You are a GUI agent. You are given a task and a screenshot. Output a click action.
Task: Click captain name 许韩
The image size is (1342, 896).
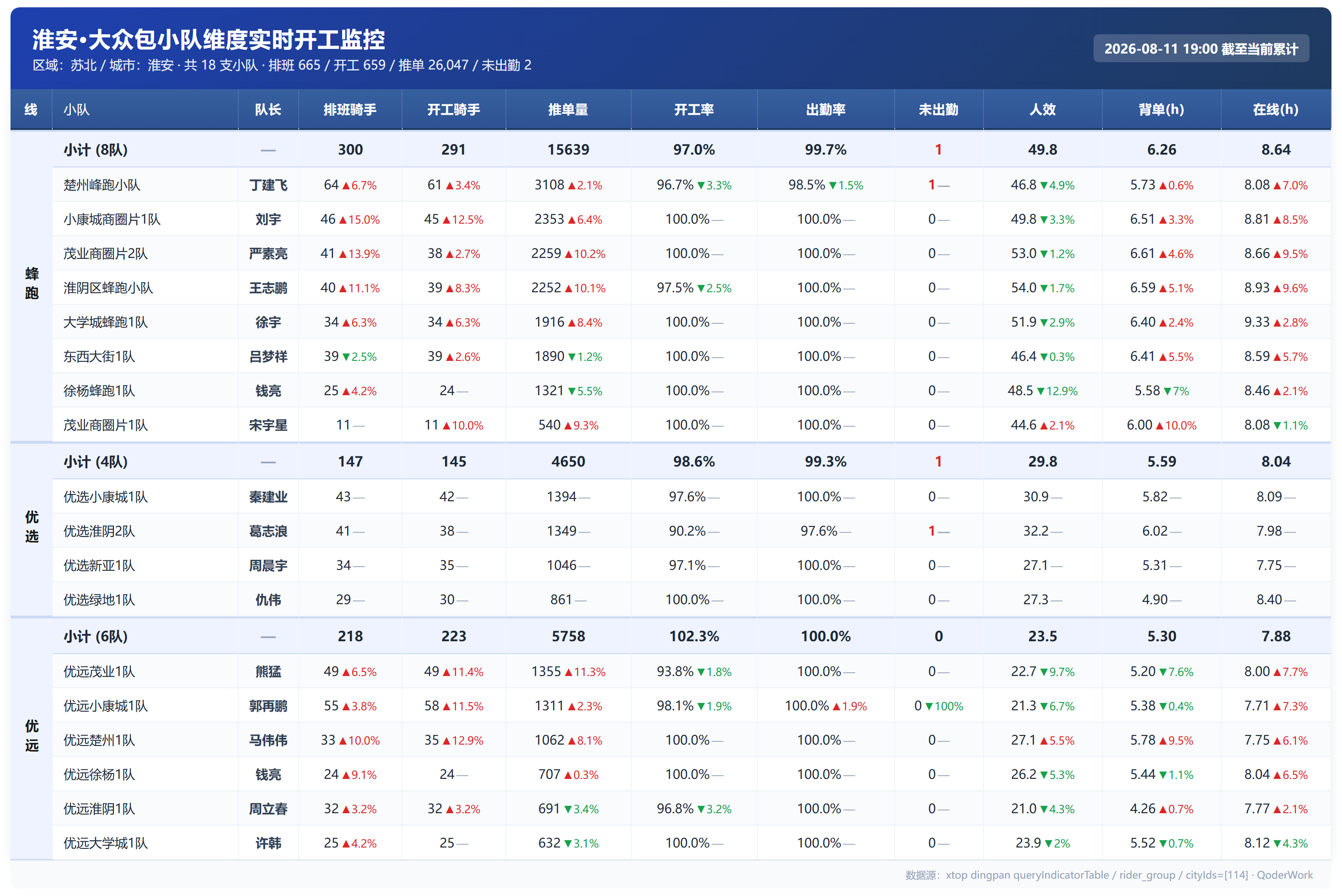click(268, 843)
